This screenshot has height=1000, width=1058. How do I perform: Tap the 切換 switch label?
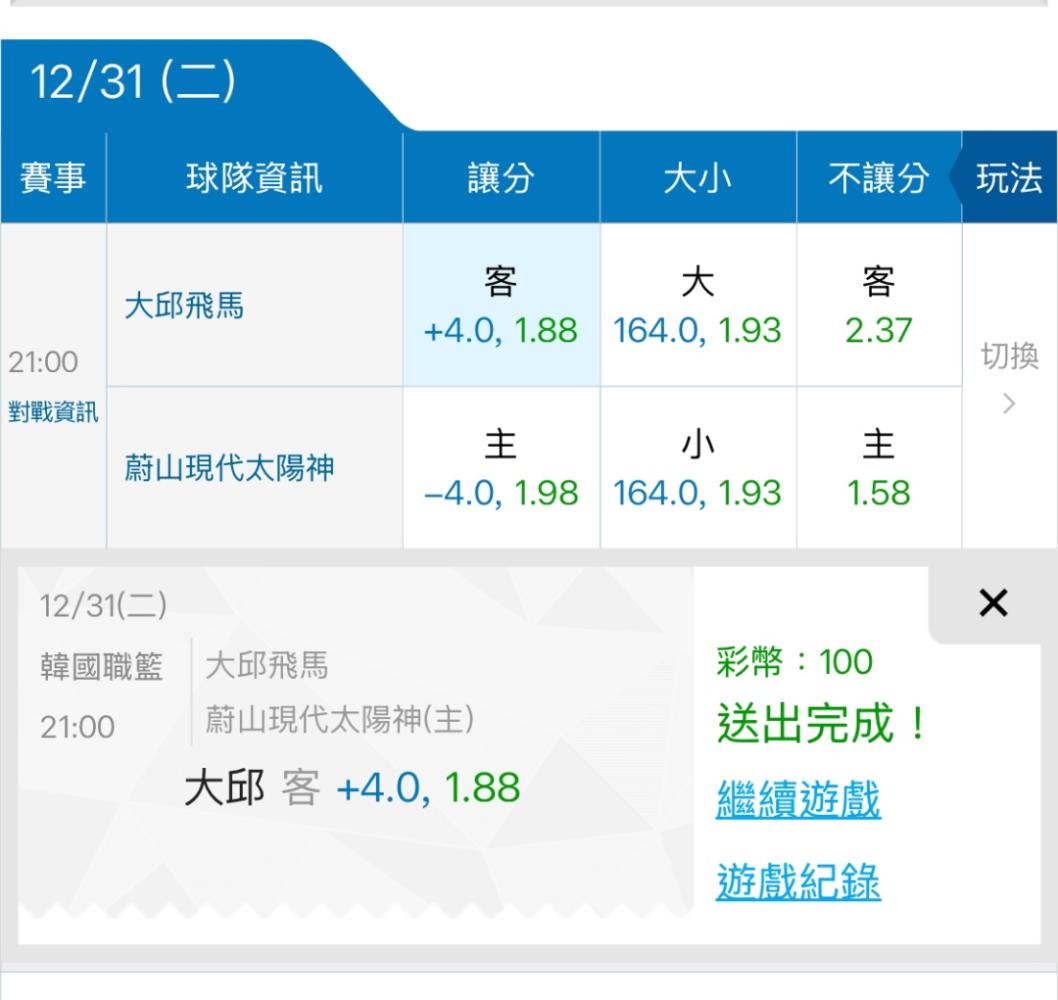point(1009,356)
